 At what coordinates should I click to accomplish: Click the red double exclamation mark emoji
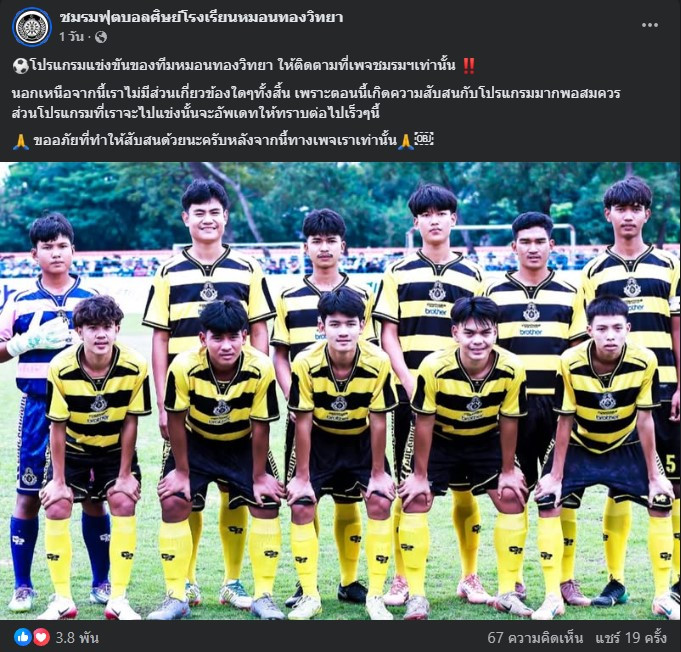(x=469, y=66)
